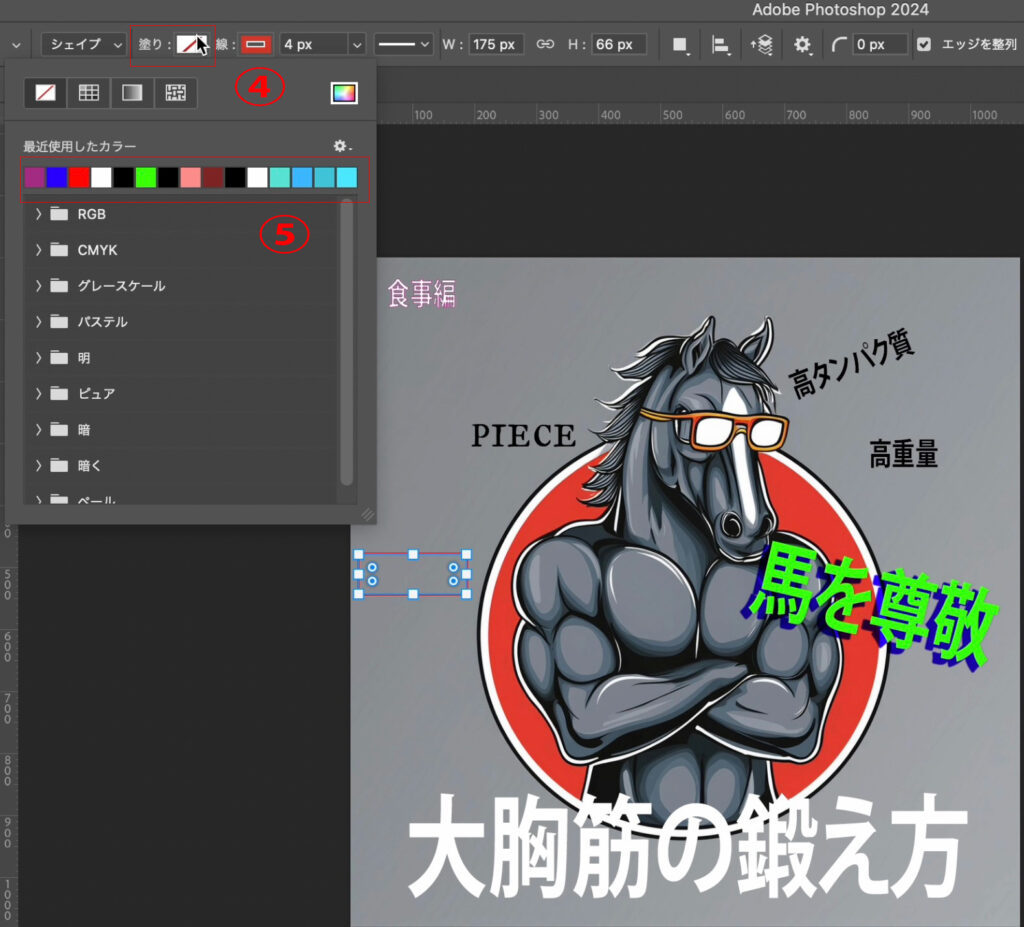Expand the 暗く swatch folder
This screenshot has height=927, width=1024.
coord(38,465)
